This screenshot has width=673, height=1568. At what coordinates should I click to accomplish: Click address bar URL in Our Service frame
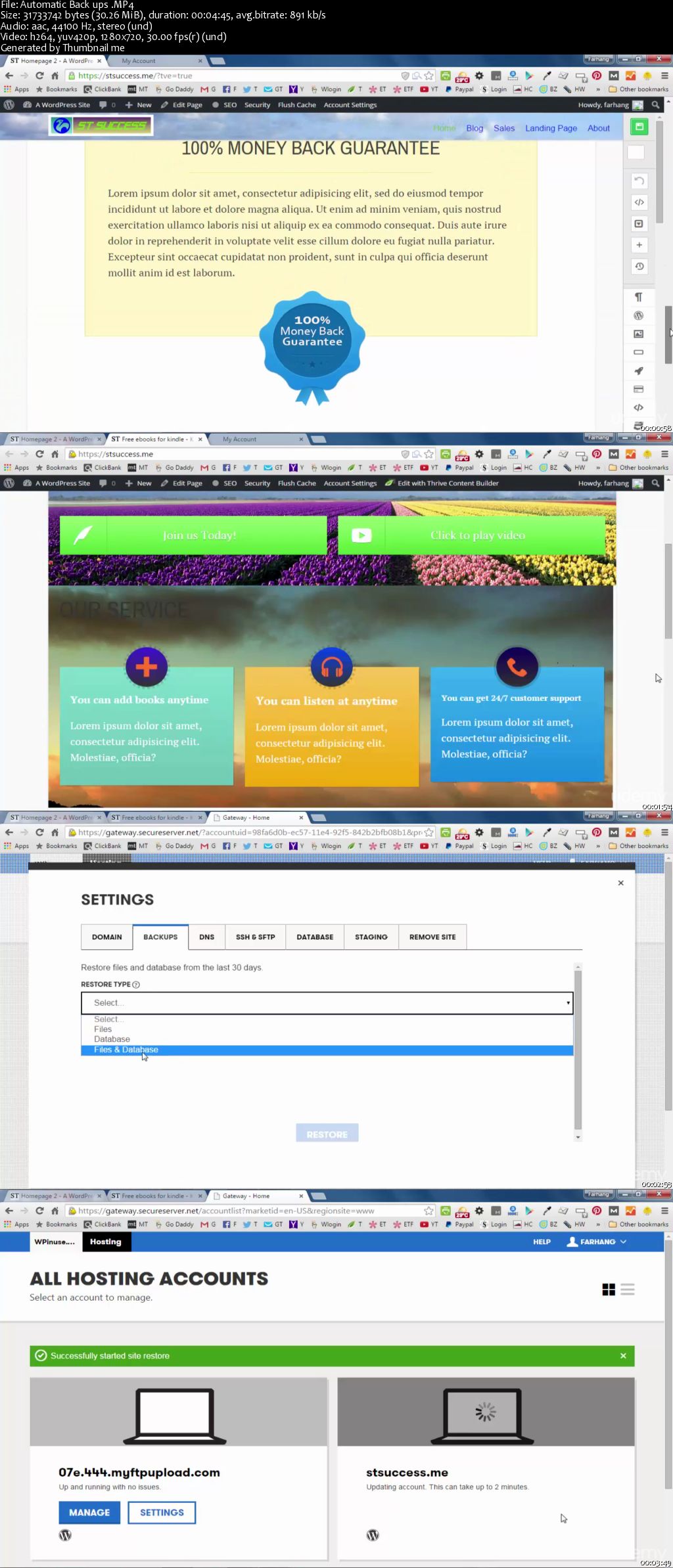116,454
